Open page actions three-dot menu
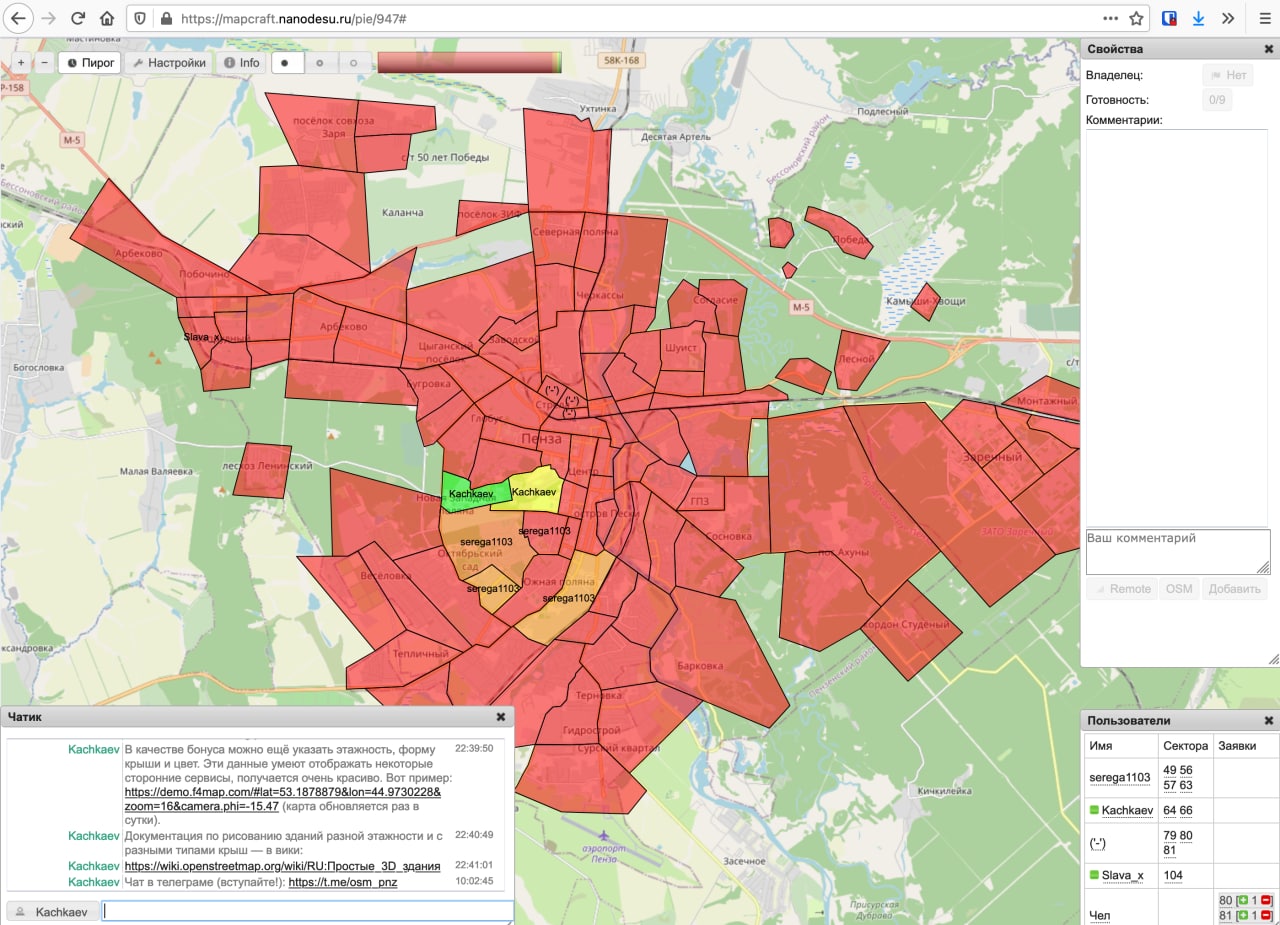This screenshot has width=1280, height=925. [x=1110, y=18]
